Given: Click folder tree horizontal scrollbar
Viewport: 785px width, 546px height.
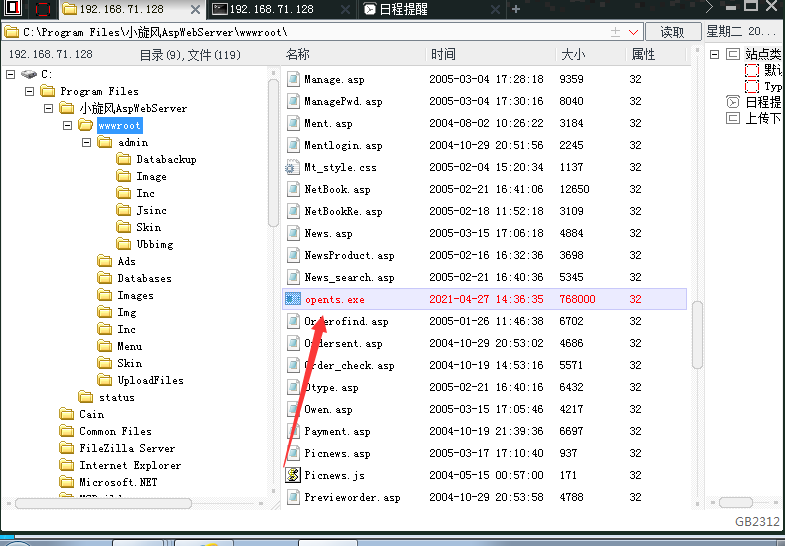Looking at the screenshot, I should [103, 503].
